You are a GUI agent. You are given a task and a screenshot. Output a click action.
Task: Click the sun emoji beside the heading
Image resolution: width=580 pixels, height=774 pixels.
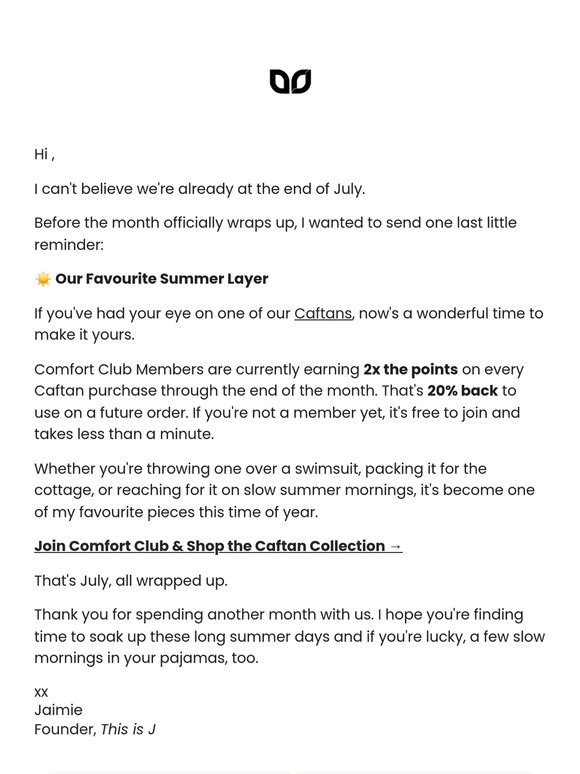43,279
